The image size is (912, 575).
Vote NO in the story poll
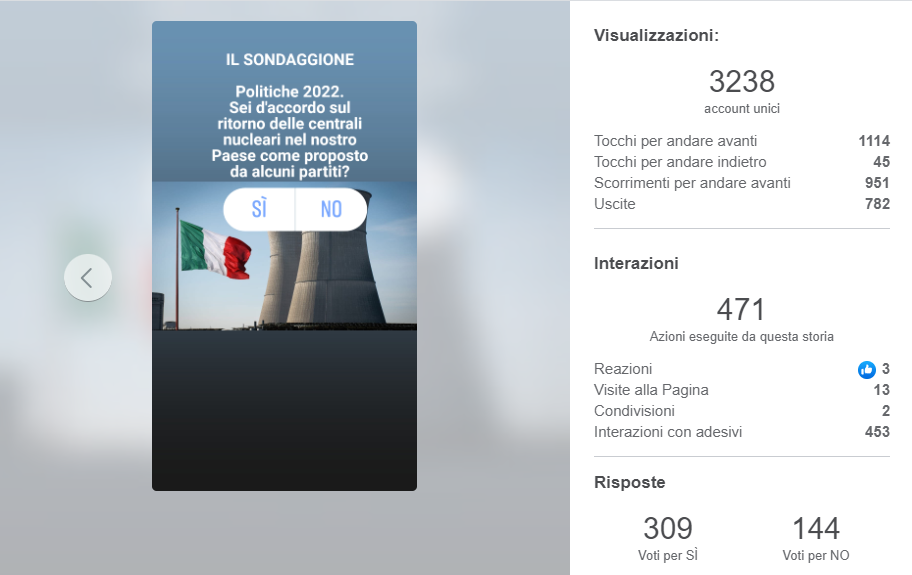[x=331, y=209]
